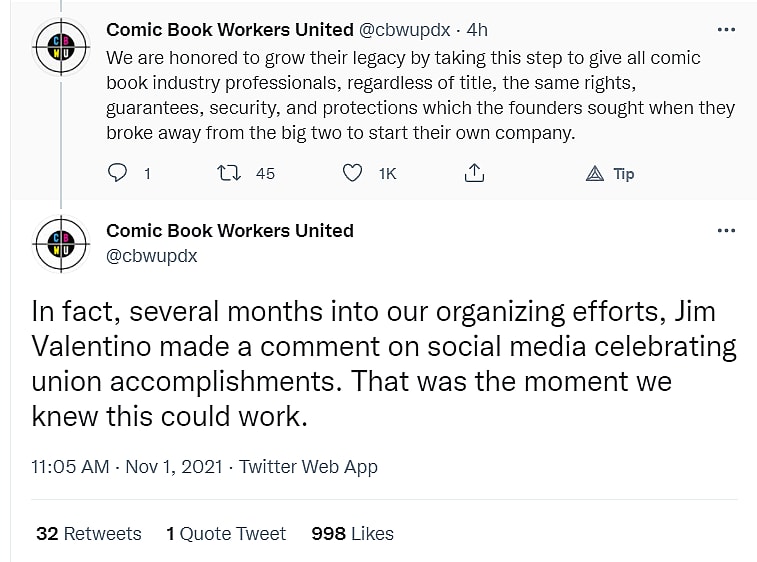Viewport: 757px width, 562px height.
Task: Click the @cbwupdx handle under the main tweet name
Action: pyautogui.click(x=152, y=256)
